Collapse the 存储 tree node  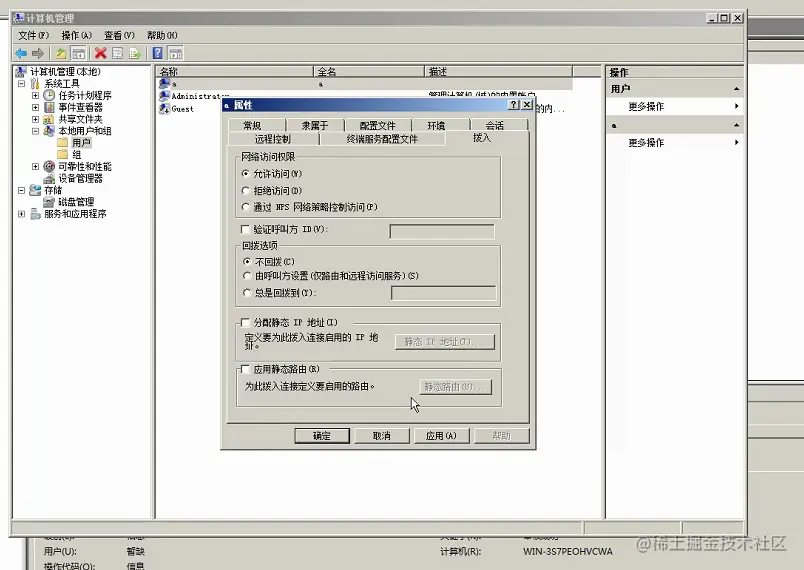[22, 190]
